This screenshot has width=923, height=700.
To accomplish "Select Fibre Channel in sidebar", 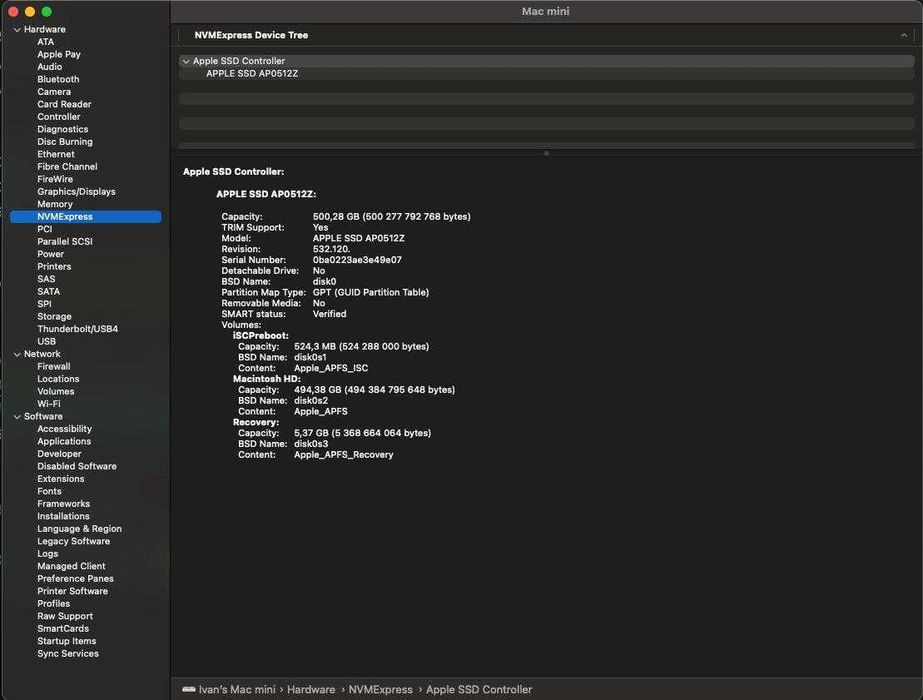I will (67, 167).
